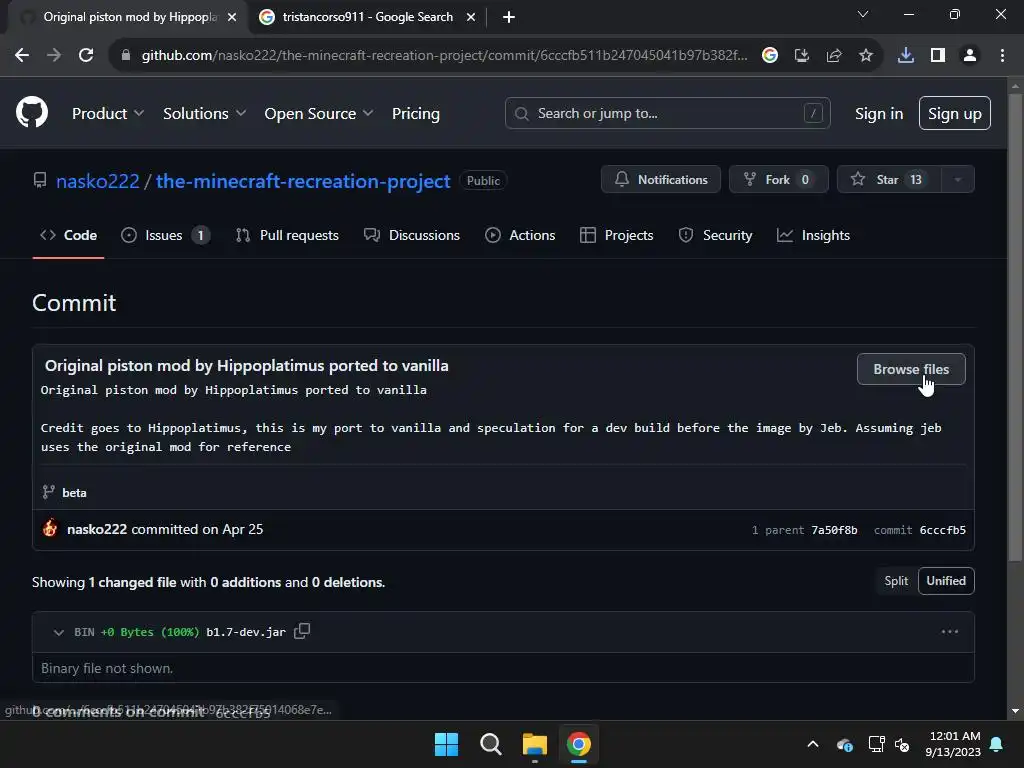
Task: Click nasko222 avatar icon in commit row
Action: point(50,528)
